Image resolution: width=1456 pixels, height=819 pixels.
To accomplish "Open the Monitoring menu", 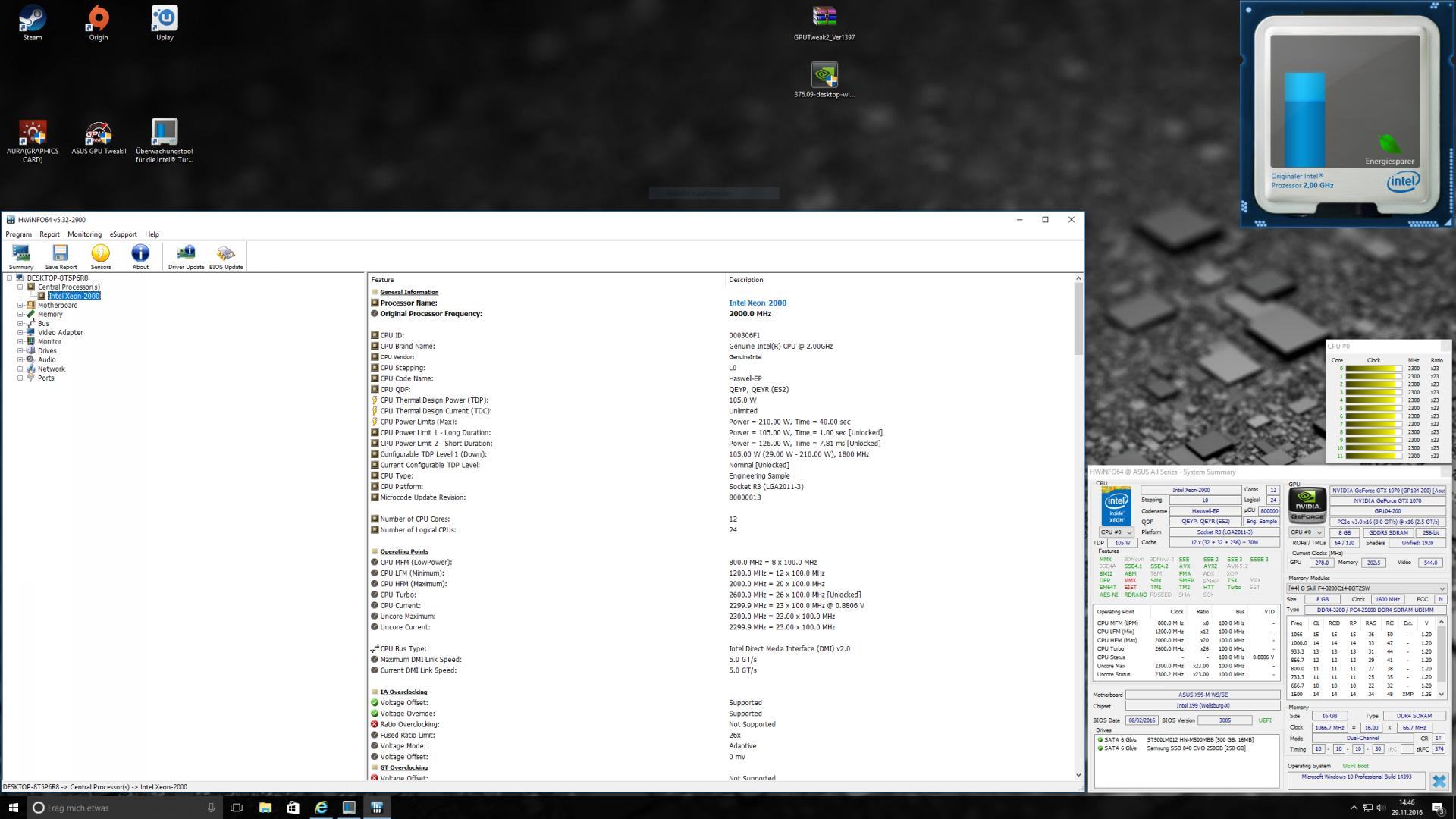I will pyautogui.click(x=84, y=234).
